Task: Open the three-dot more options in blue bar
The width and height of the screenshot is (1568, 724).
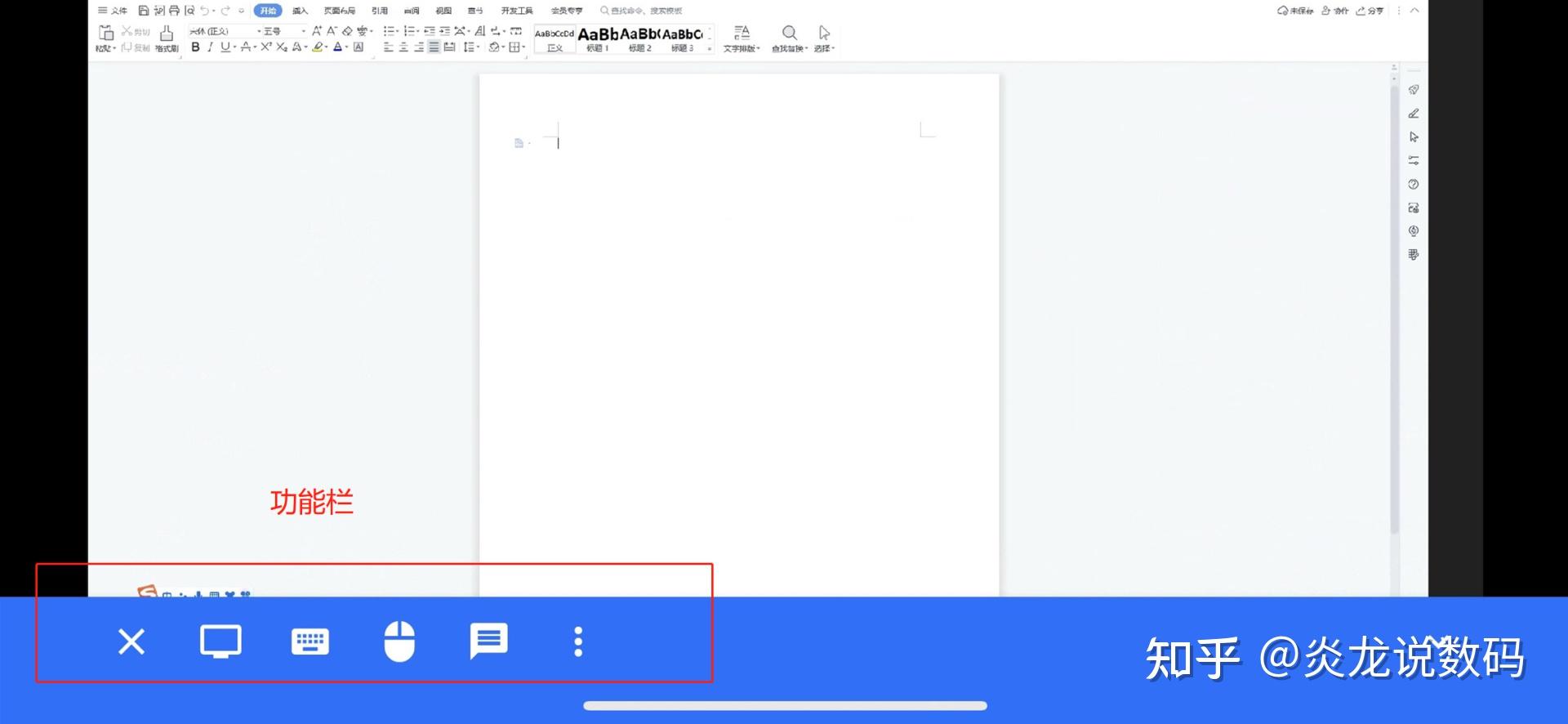Action: (x=578, y=641)
